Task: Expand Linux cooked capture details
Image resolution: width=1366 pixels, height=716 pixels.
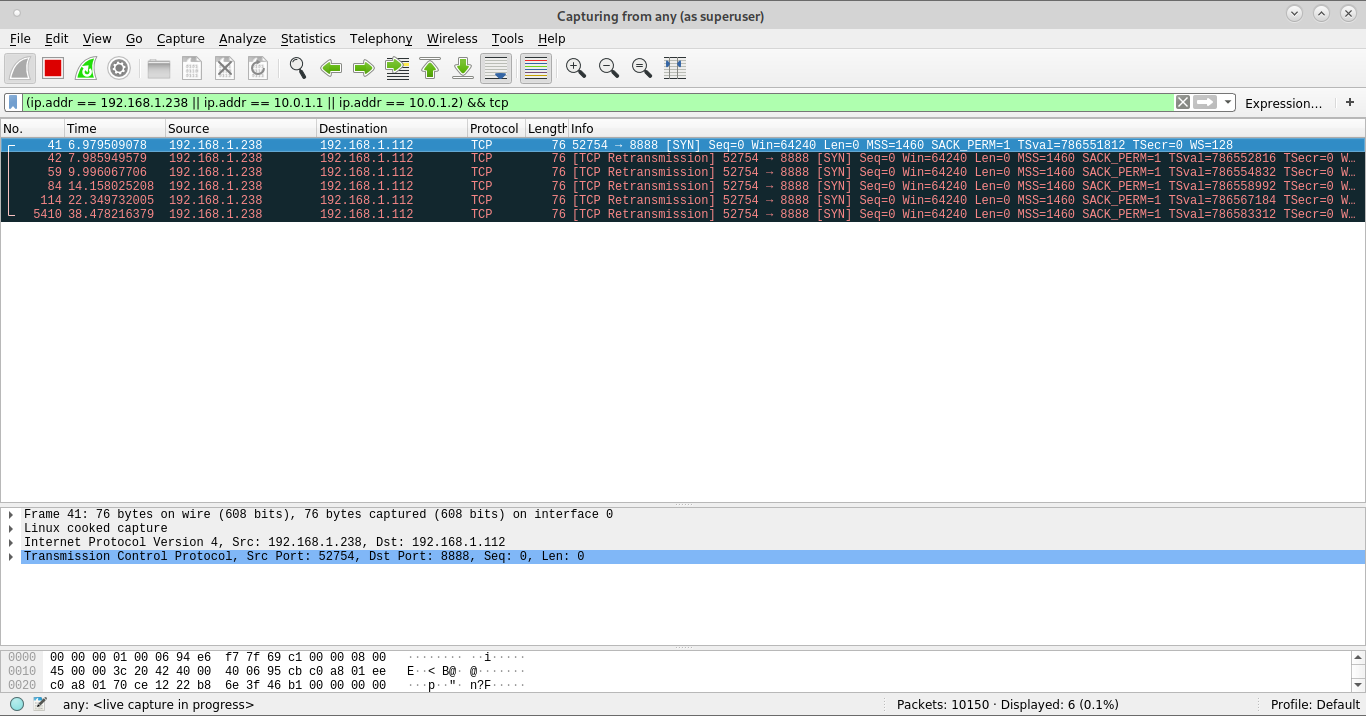Action: pos(11,529)
